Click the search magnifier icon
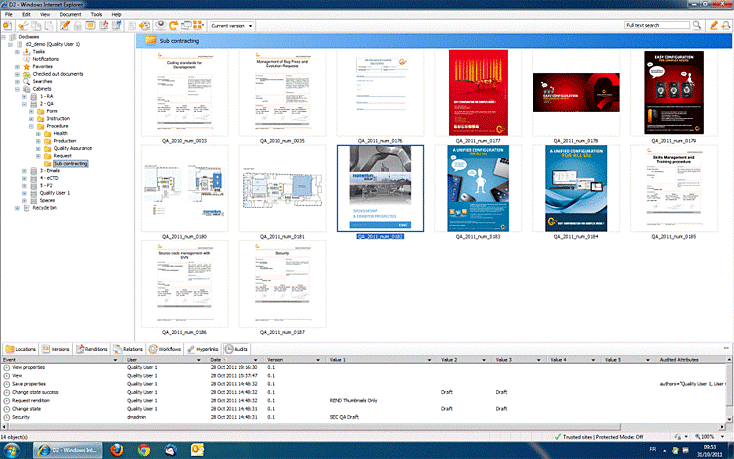734x459 pixels. (699, 24)
